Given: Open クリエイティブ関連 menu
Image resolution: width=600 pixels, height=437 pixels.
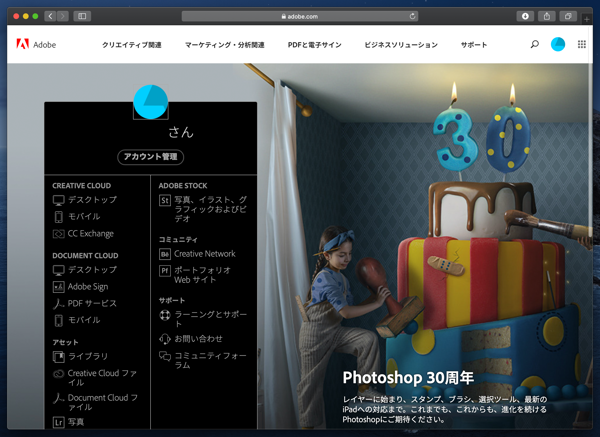Looking at the screenshot, I should (x=132, y=45).
